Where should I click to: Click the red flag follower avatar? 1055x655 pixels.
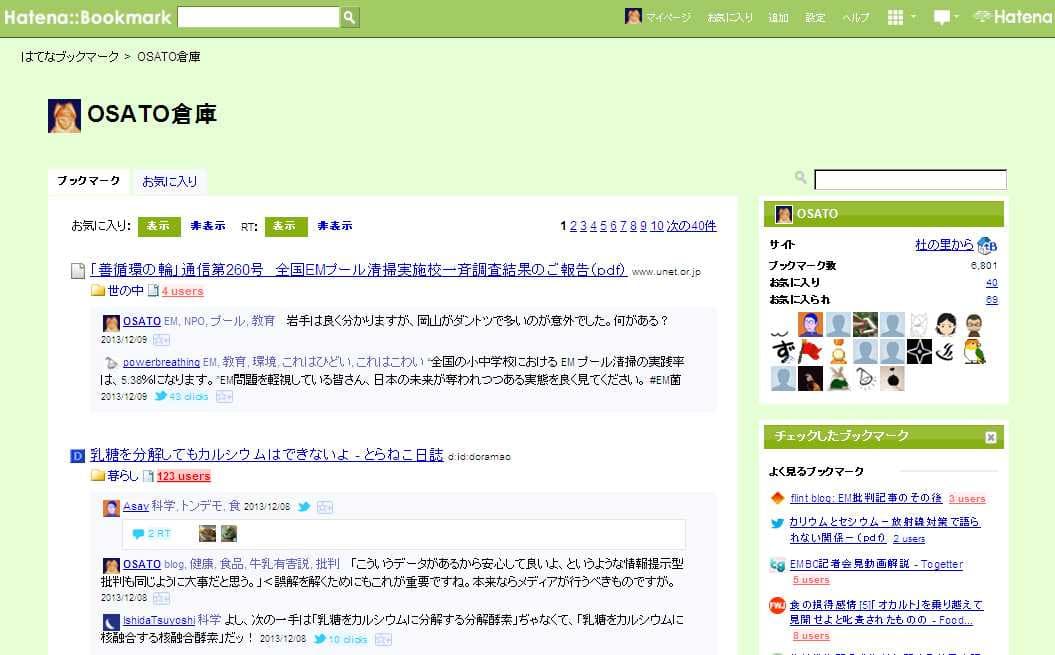[x=810, y=351]
